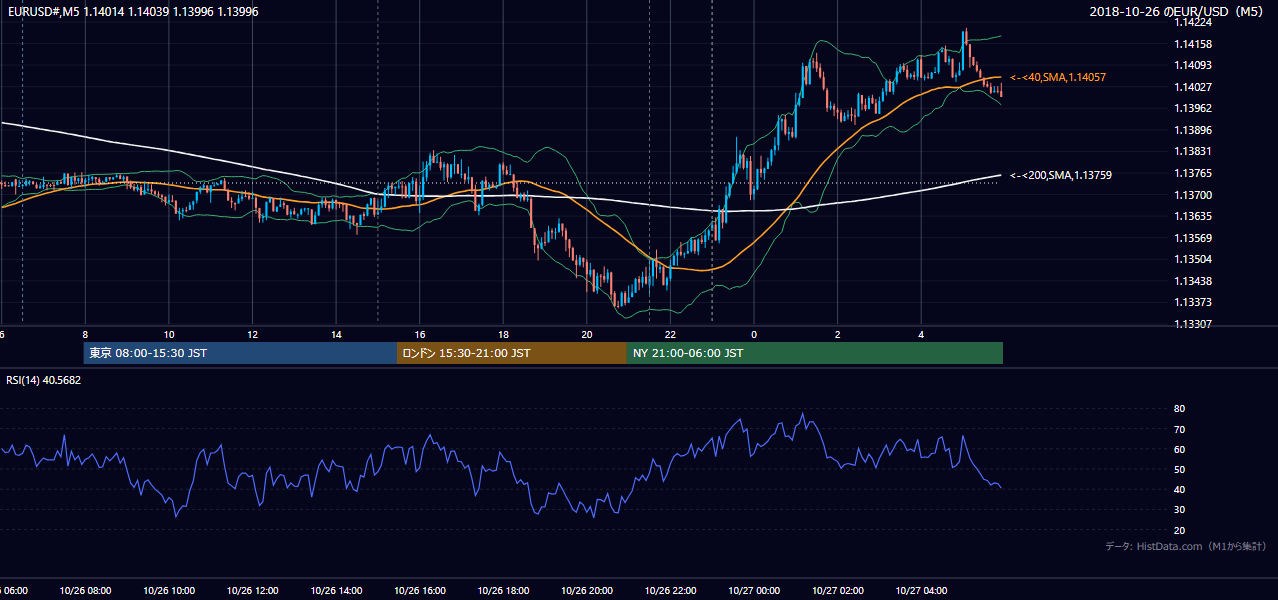Click price axis value 1.13896
The width and height of the screenshot is (1278, 600).
[1193, 130]
